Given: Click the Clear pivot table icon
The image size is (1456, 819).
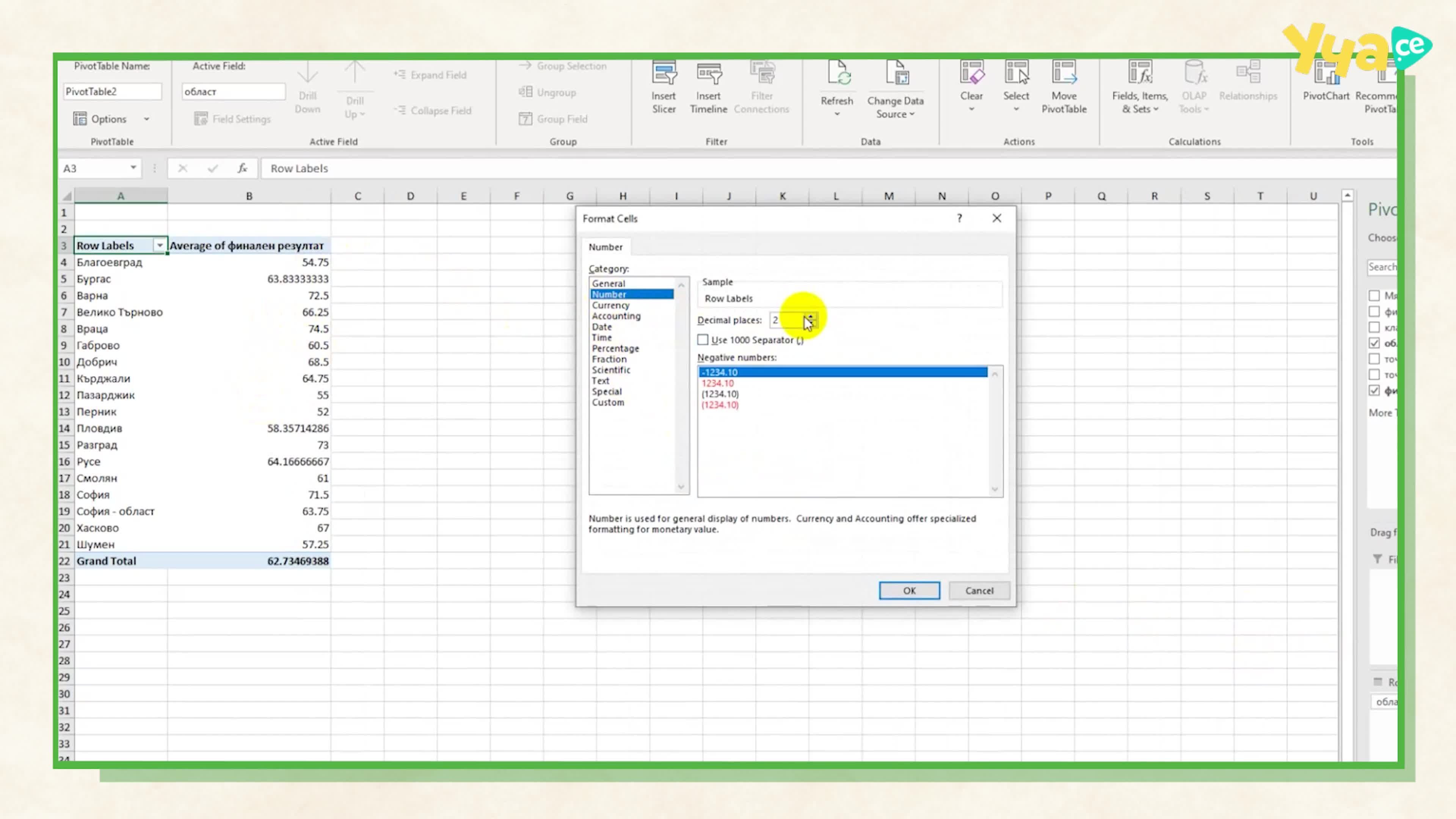Looking at the screenshot, I should [971, 72].
